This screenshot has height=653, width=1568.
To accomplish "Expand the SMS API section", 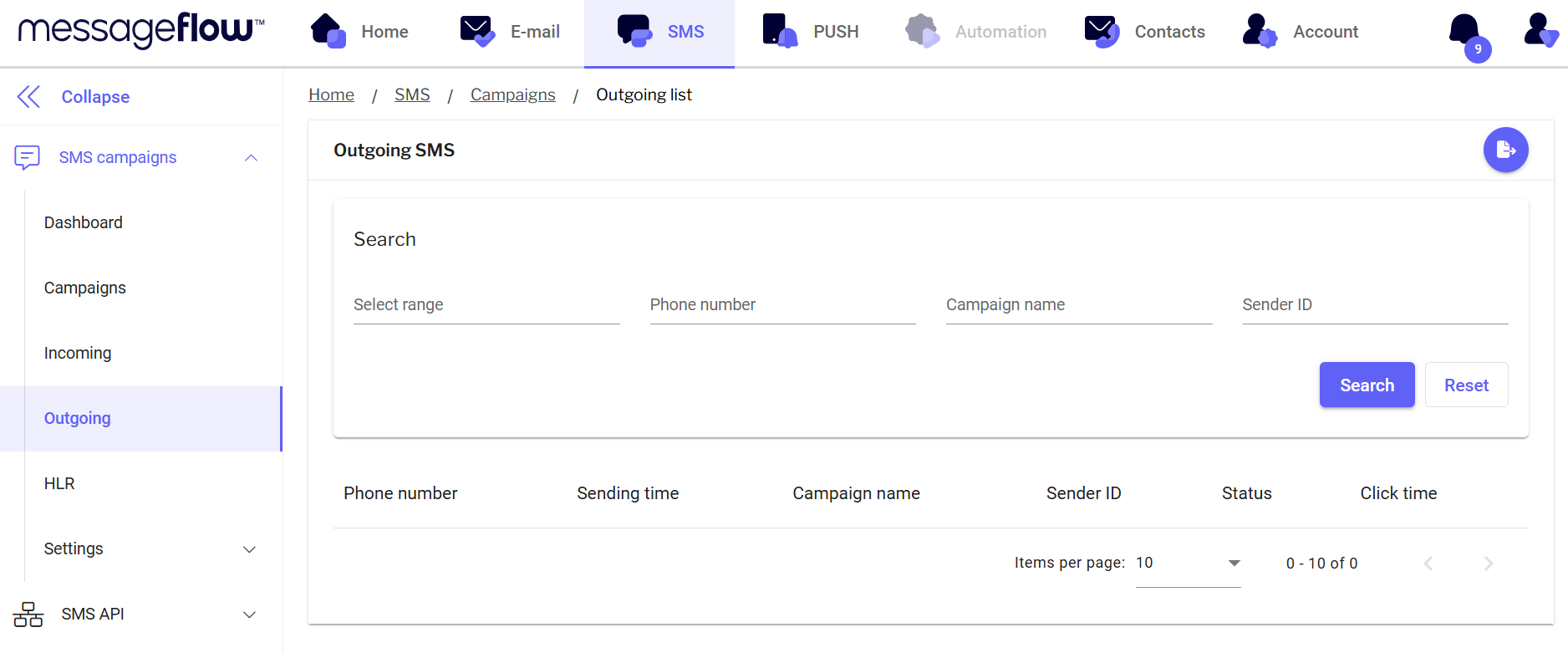I will tap(249, 615).
